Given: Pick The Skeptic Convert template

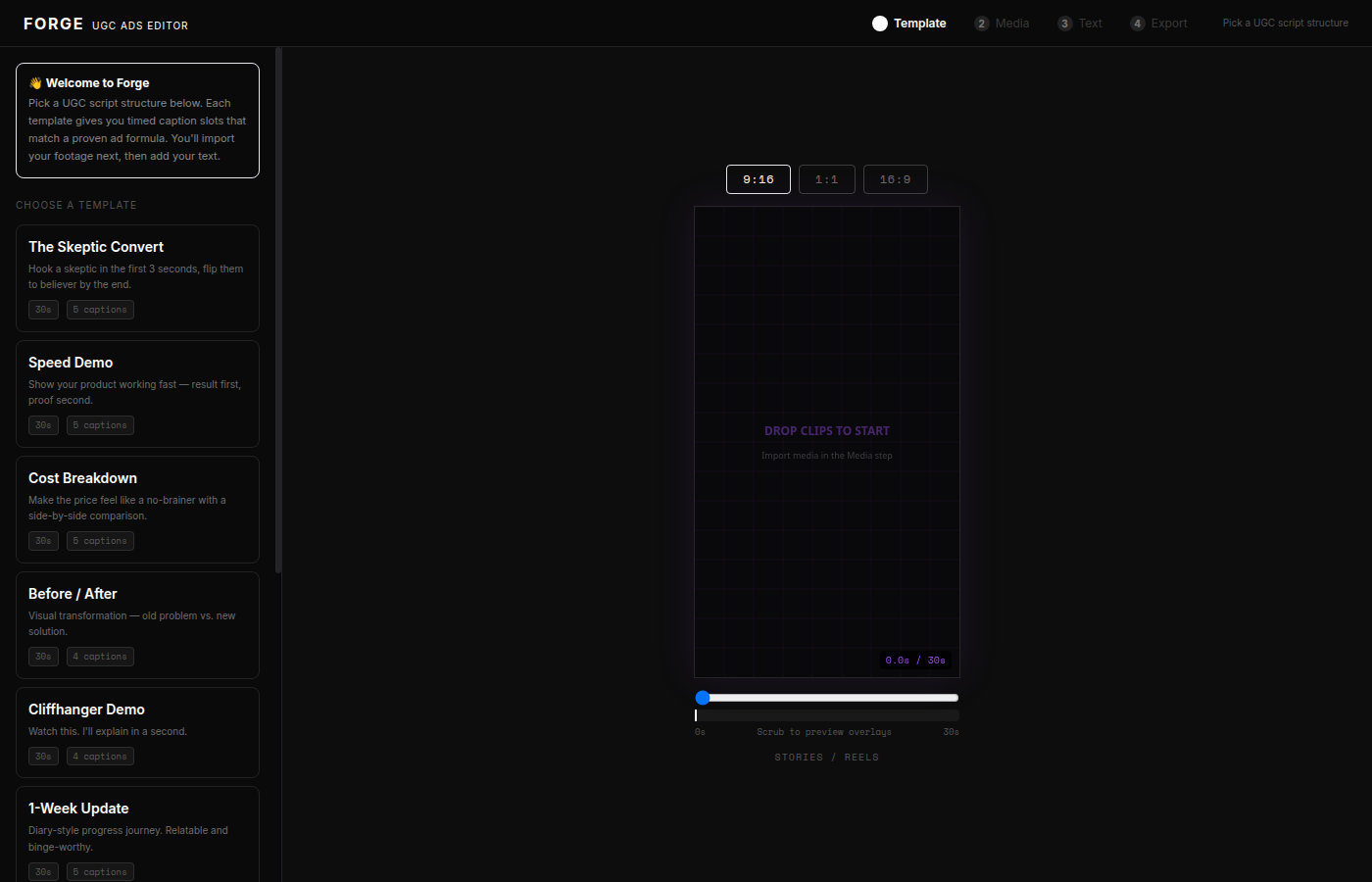Looking at the screenshot, I should pyautogui.click(x=137, y=278).
